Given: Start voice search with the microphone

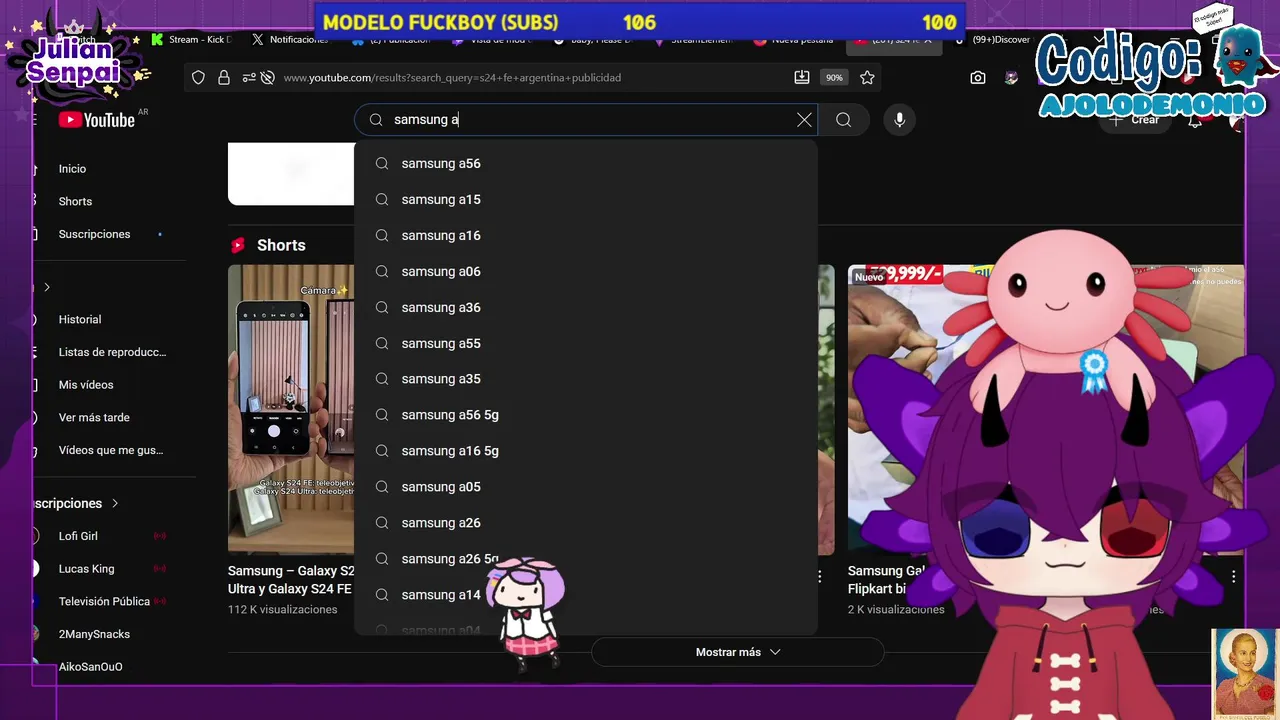Looking at the screenshot, I should [900, 120].
